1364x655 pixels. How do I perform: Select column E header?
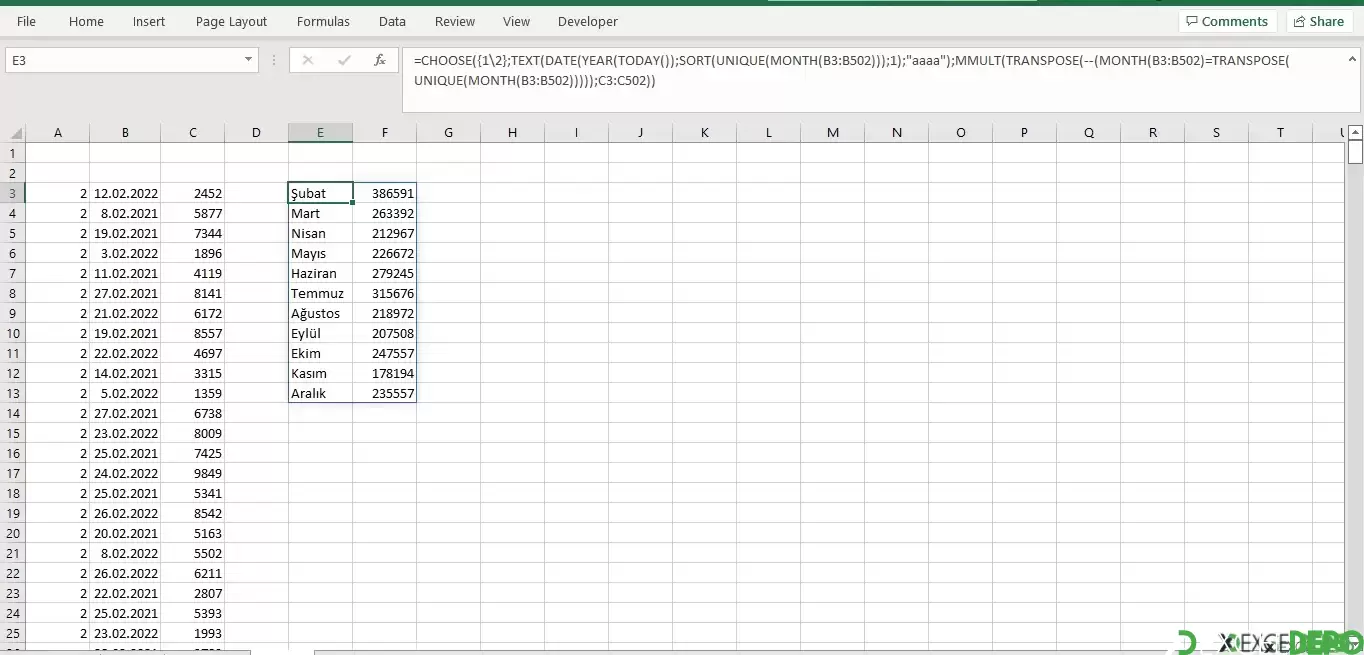click(x=320, y=133)
